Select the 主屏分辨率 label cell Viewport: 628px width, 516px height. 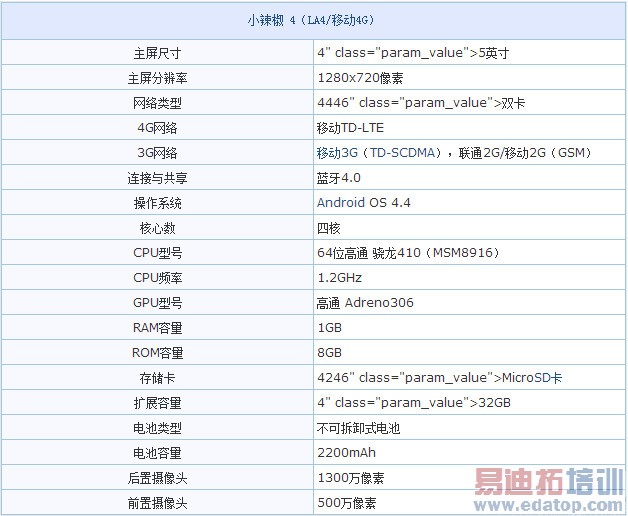pyautogui.click(x=157, y=78)
